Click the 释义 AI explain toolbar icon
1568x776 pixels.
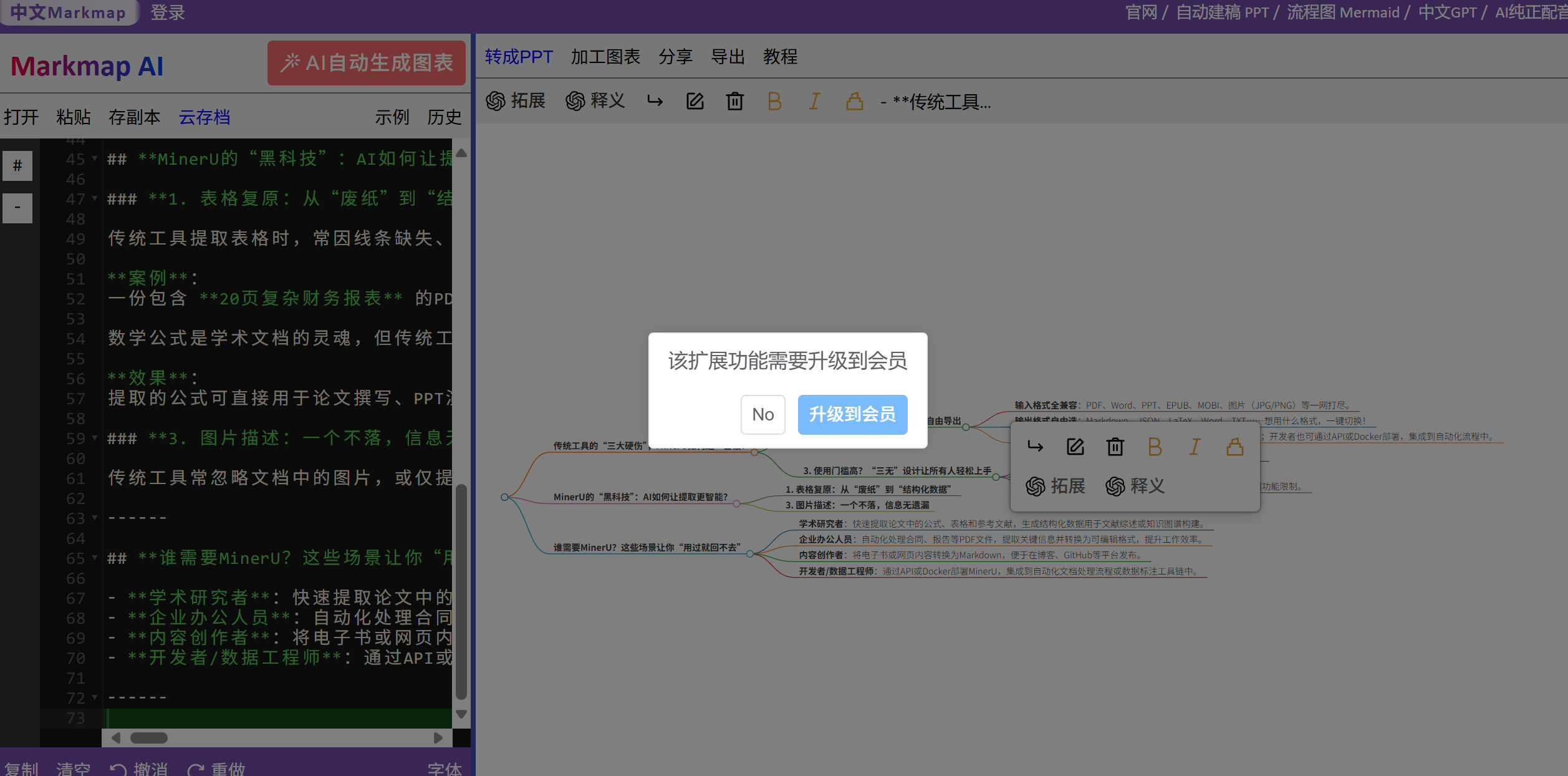[x=595, y=101]
